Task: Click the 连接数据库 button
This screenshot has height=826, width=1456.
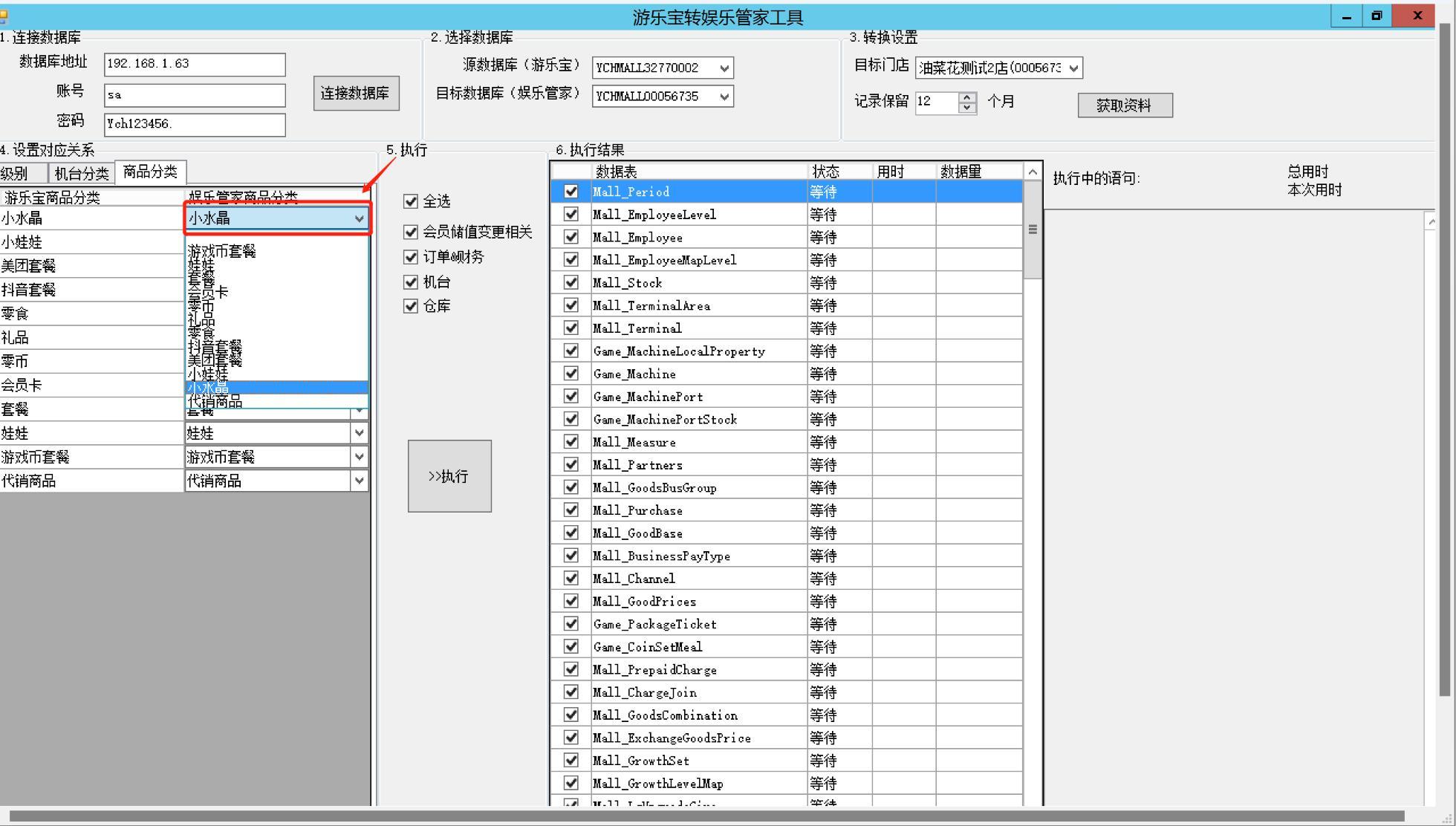Action: [356, 93]
